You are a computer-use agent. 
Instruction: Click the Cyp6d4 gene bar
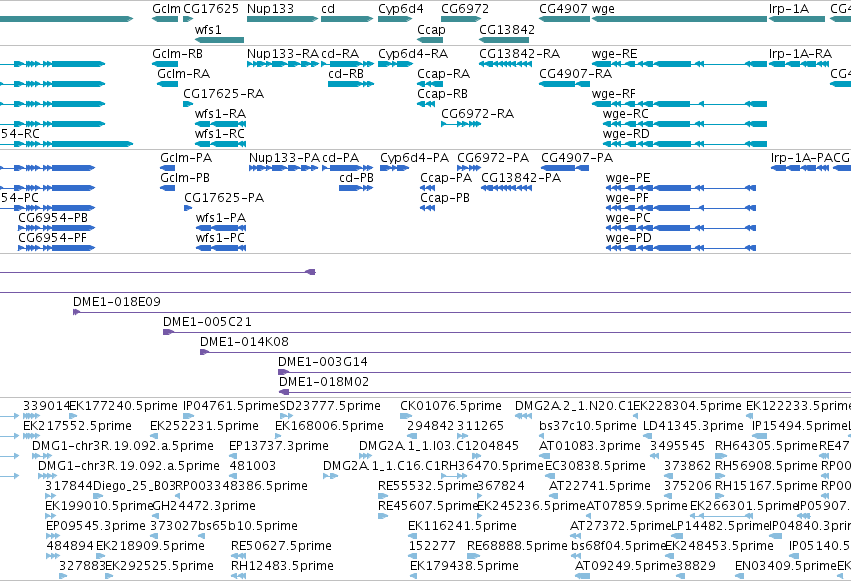395,19
